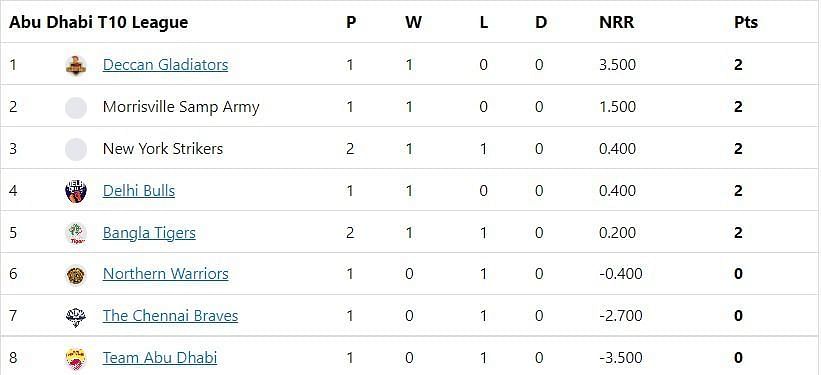Viewport: 821px width, 375px height.
Task: Click the New York Strikers placeholder logo
Action: 76,149
